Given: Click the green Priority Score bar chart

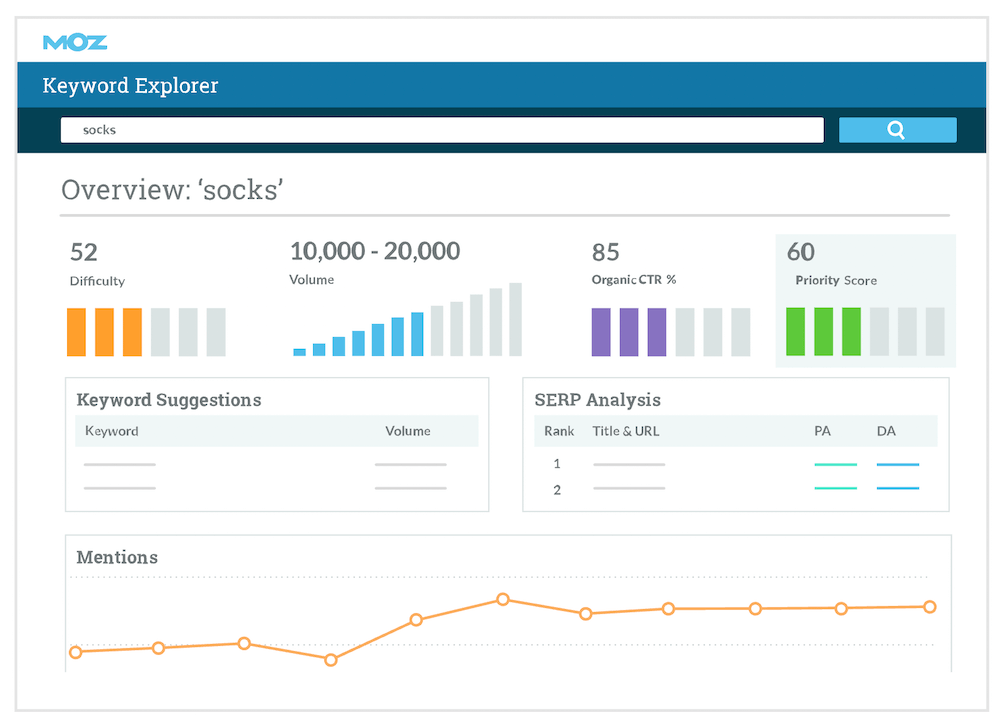Looking at the screenshot, I should coord(865,331).
